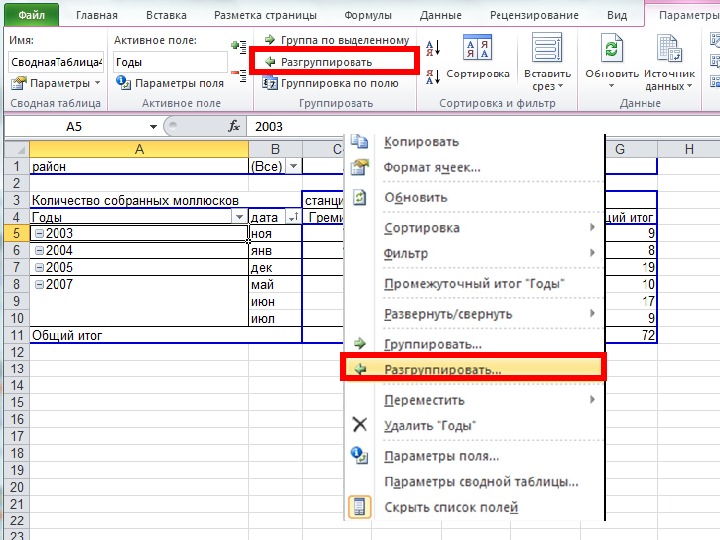Switch to the Формулы ribbon tab

point(367,15)
